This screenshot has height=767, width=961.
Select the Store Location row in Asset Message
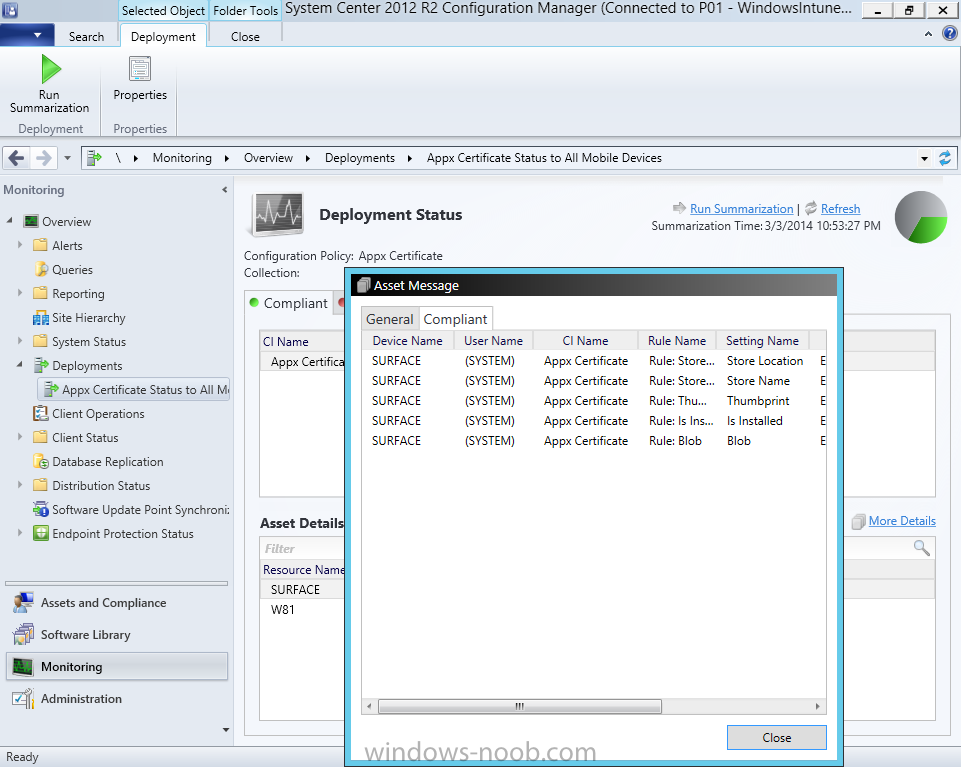click(x=593, y=361)
